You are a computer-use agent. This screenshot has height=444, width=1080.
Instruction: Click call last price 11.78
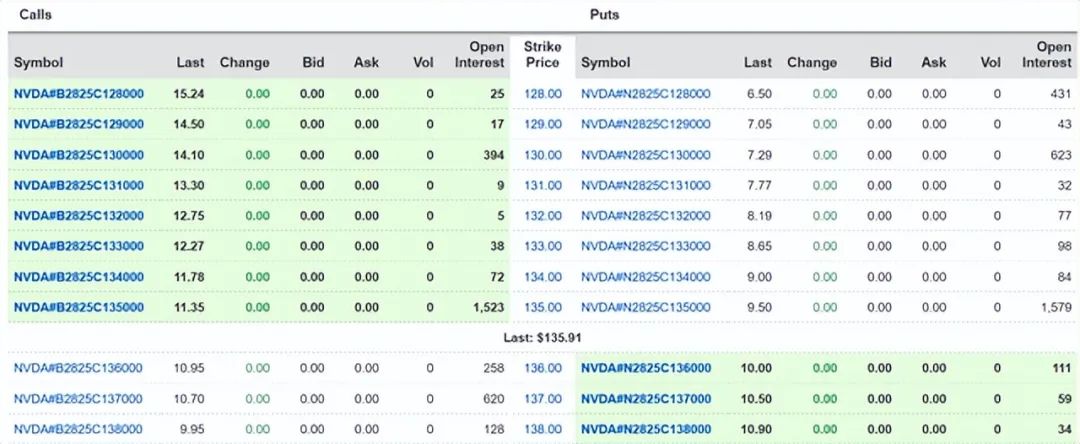pos(189,277)
